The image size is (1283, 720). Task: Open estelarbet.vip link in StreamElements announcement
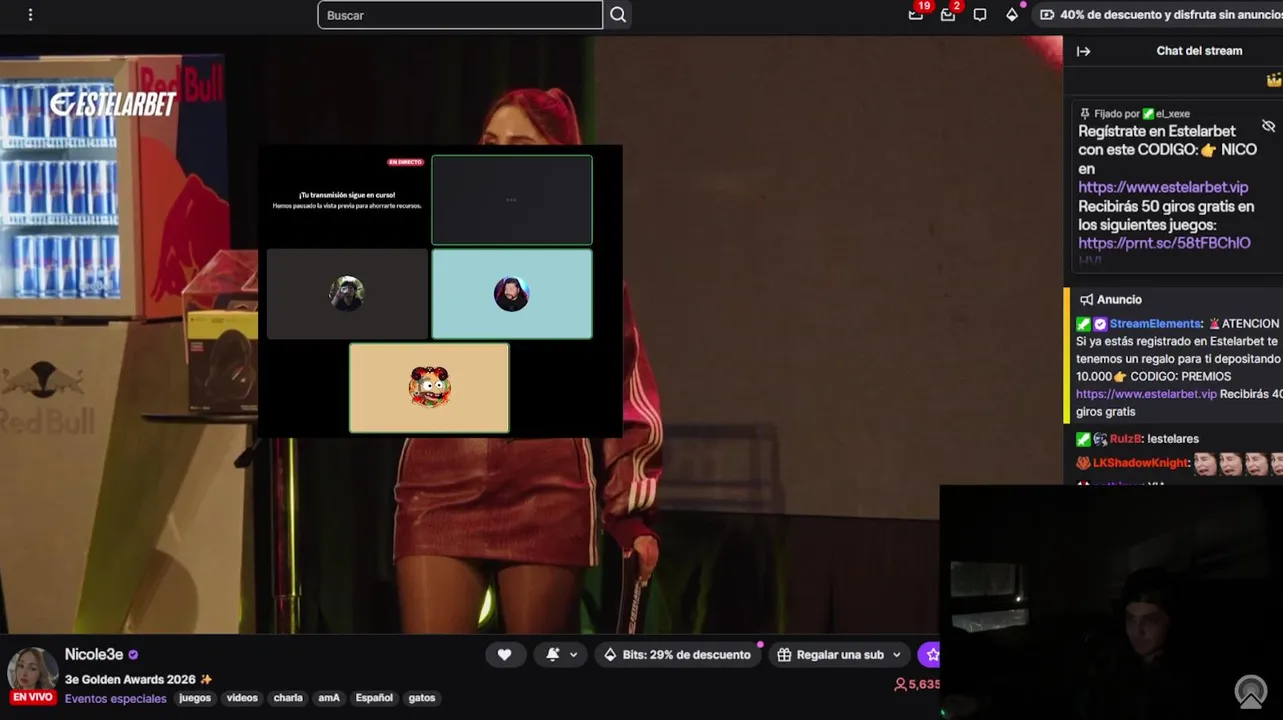pyautogui.click(x=1146, y=394)
